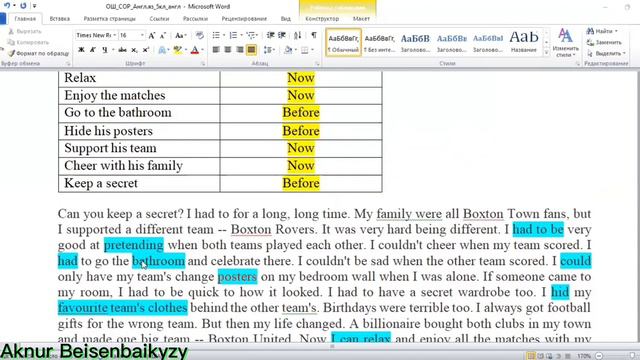Click the line spacing icon
Screen dimensions: 640x360
point(268,50)
